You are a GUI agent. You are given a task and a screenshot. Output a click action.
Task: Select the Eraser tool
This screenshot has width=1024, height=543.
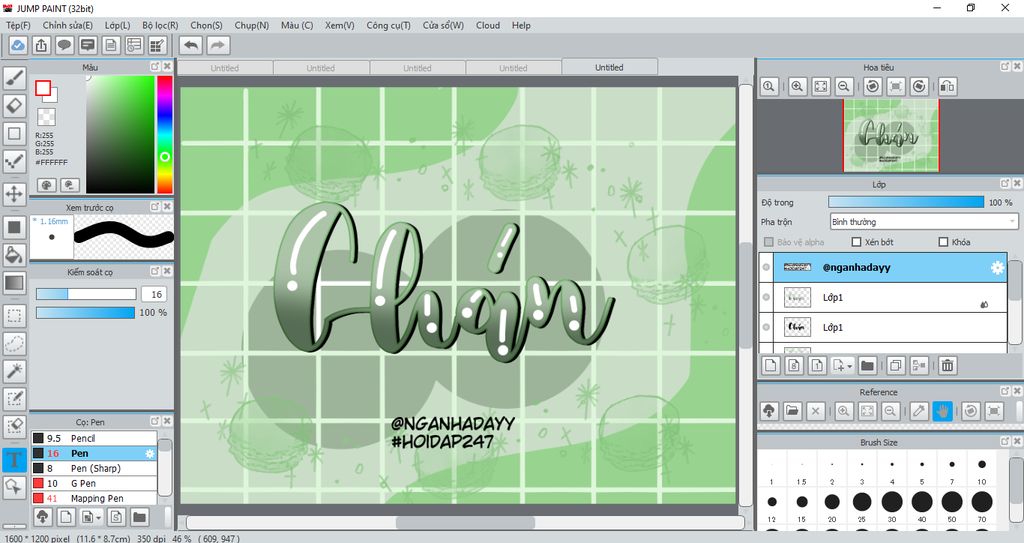[x=14, y=105]
